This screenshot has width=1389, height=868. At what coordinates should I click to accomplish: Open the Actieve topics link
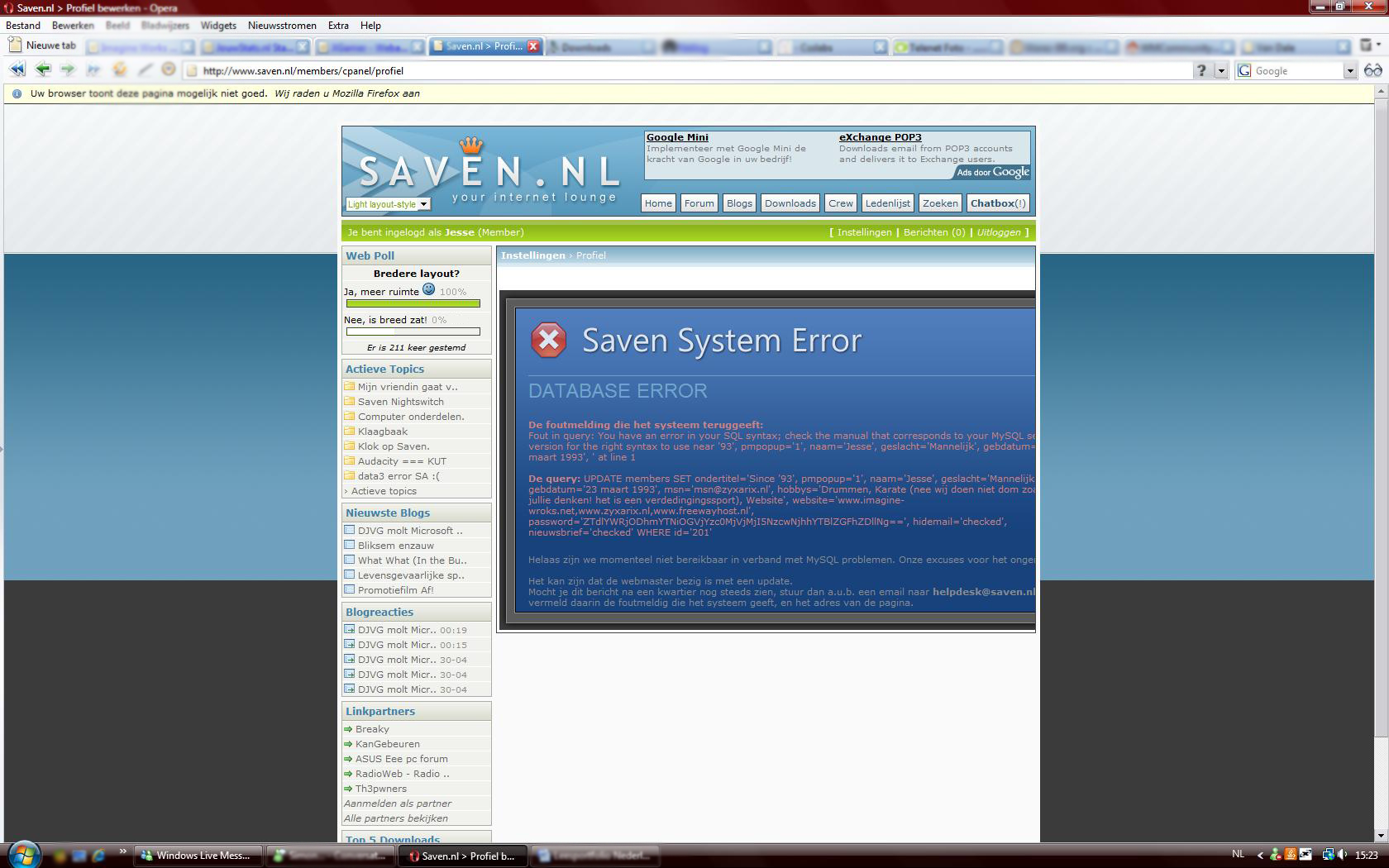pyautogui.click(x=384, y=491)
